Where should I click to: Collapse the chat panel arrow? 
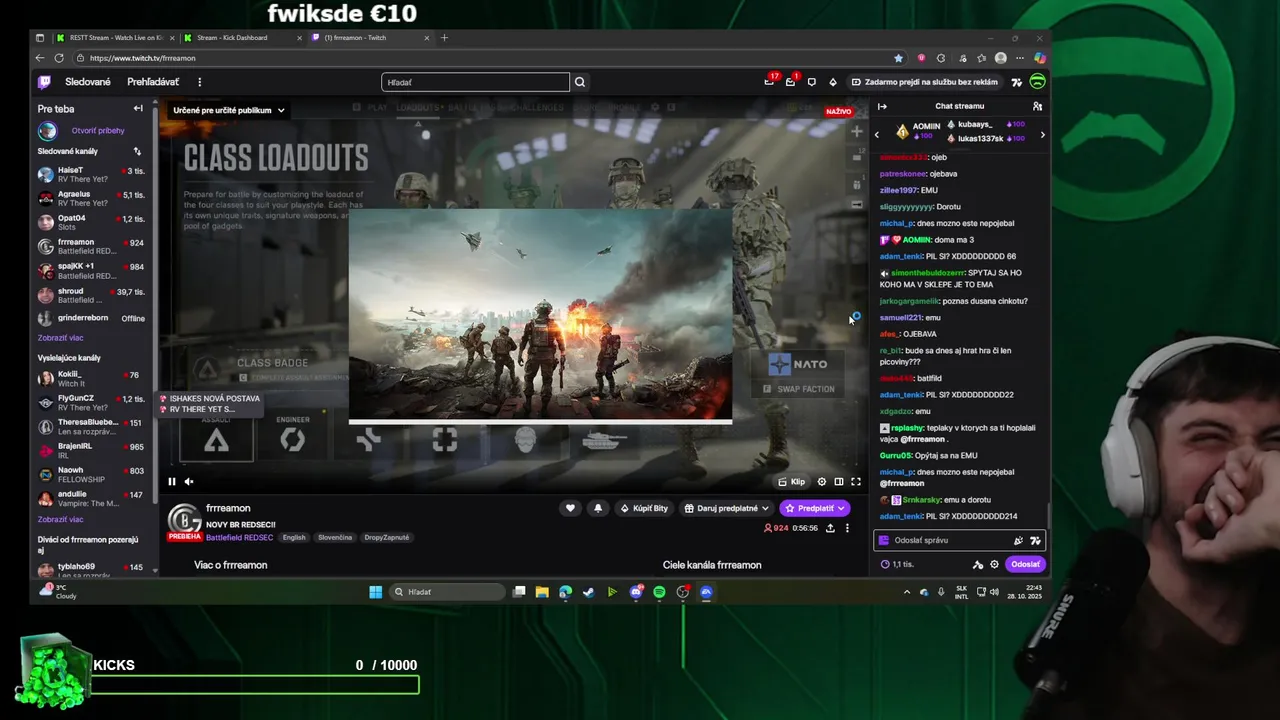882,106
